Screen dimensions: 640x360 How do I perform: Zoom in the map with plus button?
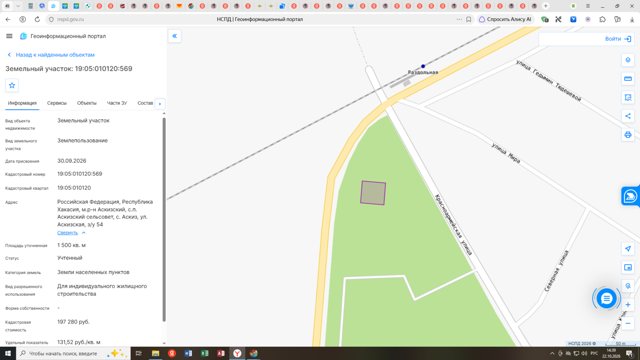[628, 305]
